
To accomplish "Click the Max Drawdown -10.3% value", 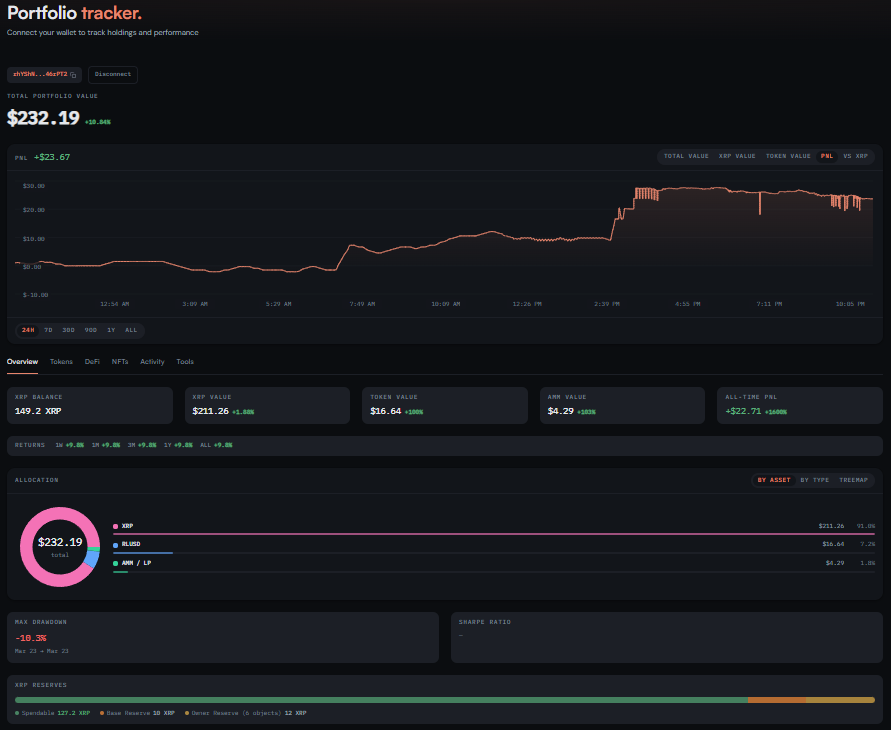I will [31, 638].
